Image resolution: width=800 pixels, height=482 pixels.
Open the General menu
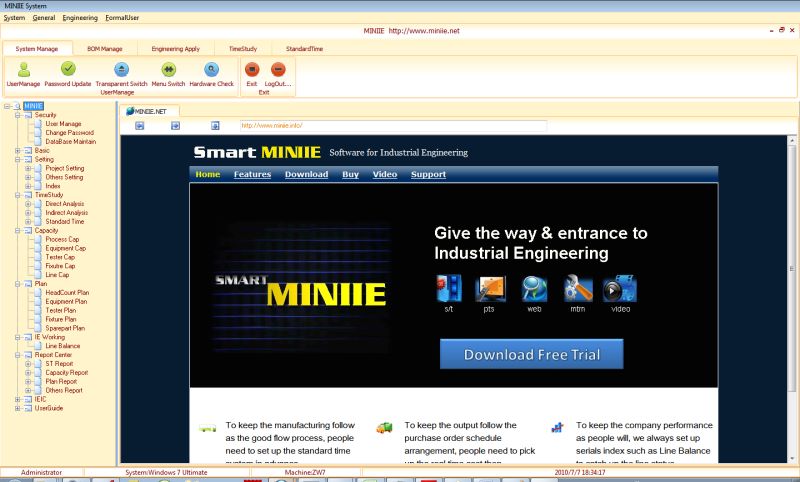[x=44, y=17]
